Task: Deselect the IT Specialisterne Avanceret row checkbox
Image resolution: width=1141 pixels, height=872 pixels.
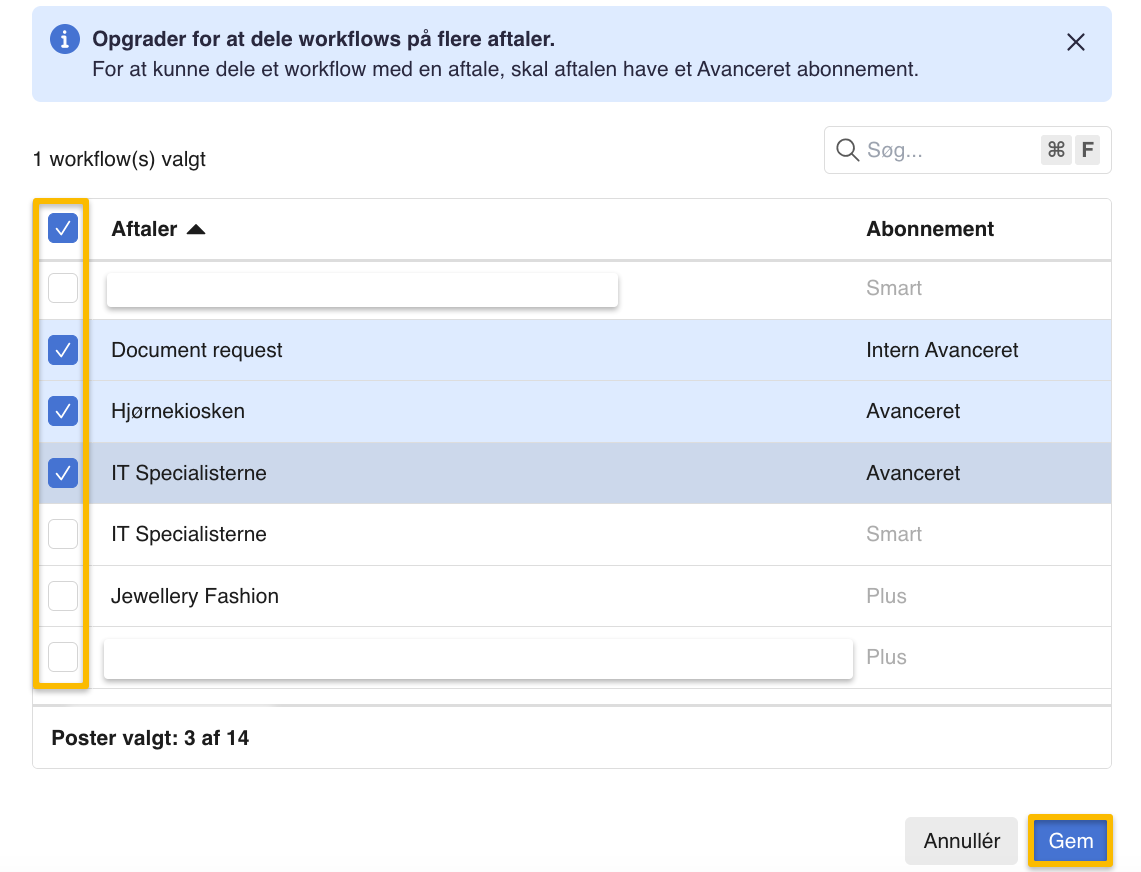Action: (x=63, y=473)
